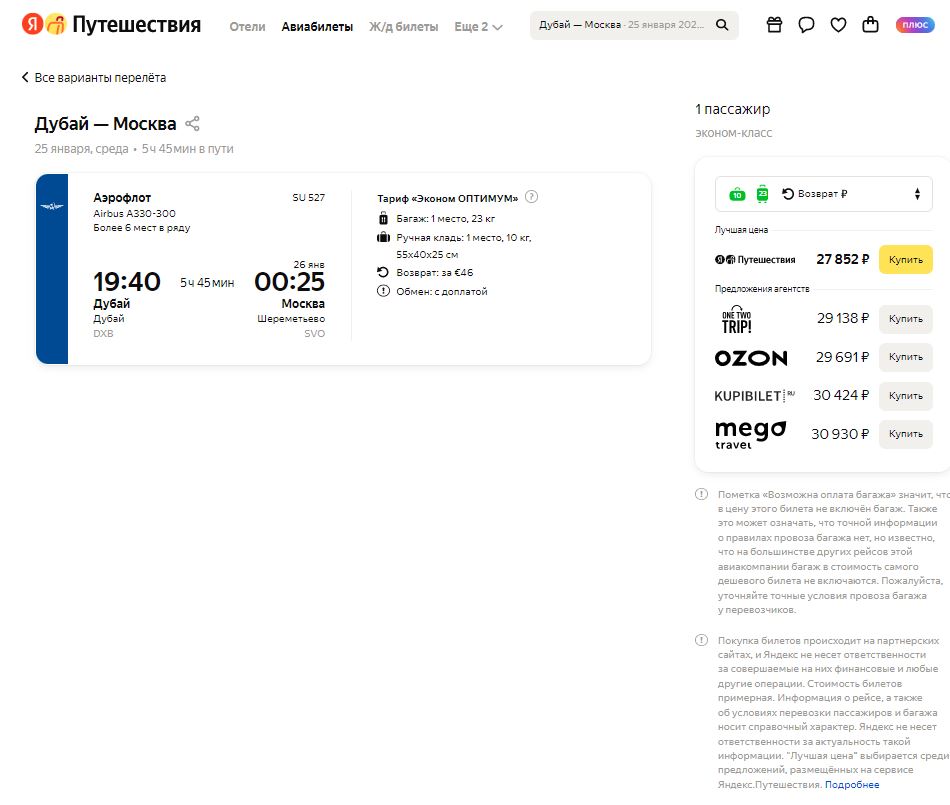Buy from Mego Travel for 30 930 ₽
This screenshot has width=950, height=805.
906,434
